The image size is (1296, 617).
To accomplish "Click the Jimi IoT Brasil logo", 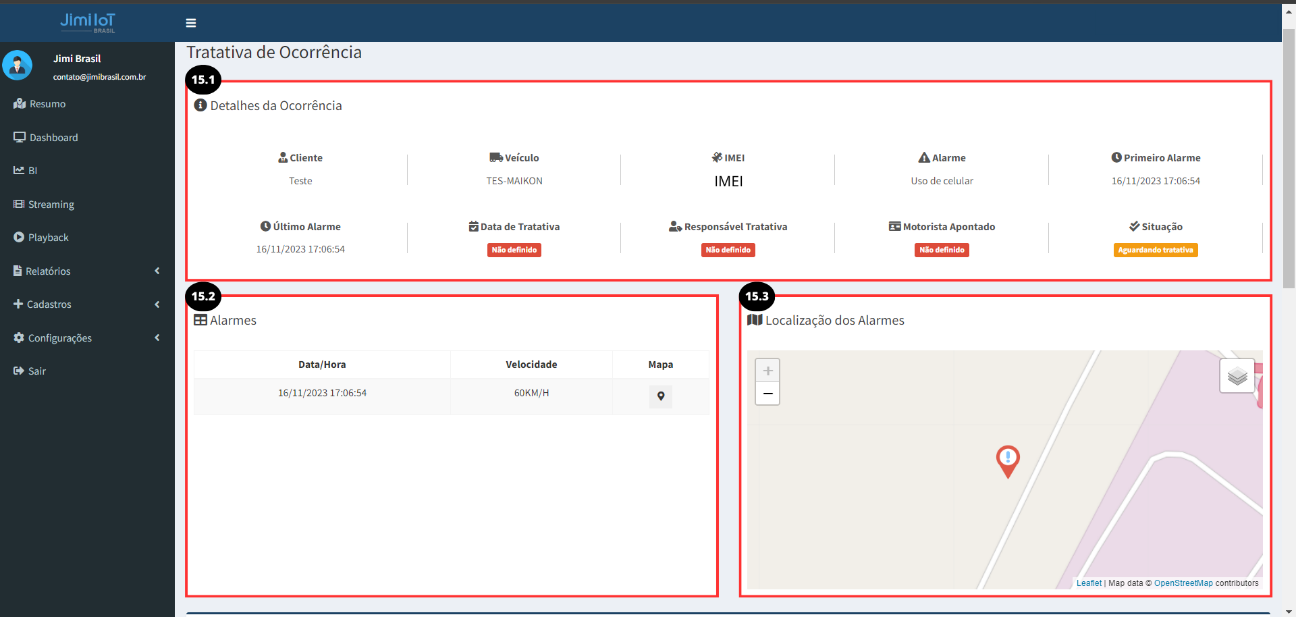I will pyautogui.click(x=87, y=22).
